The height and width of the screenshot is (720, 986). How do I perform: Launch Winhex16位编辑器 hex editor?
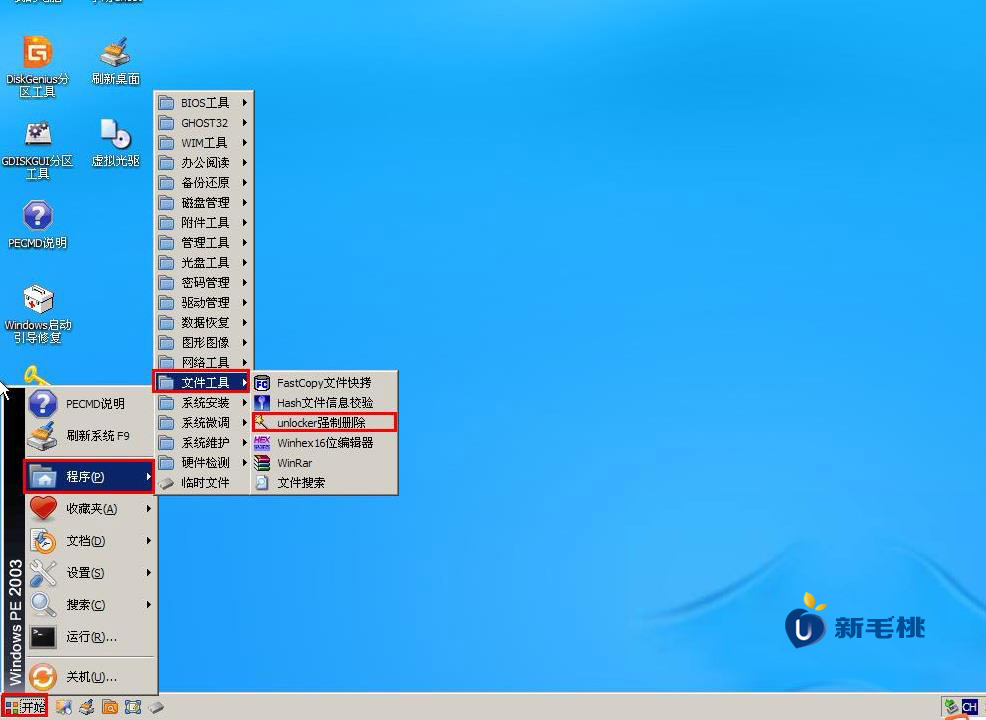pos(324,443)
